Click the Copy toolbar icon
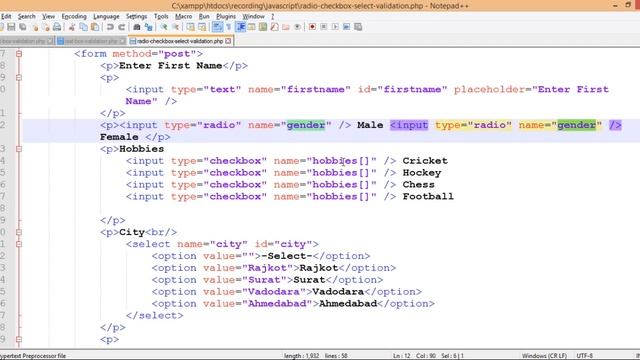 click(x=83, y=27)
